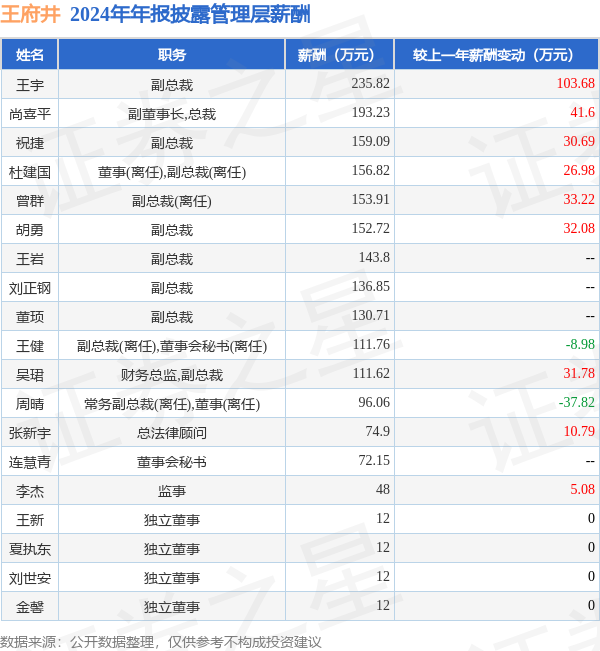Click the data source note 数据来源
Image resolution: width=600 pixels, height=651 pixels.
coord(161,642)
